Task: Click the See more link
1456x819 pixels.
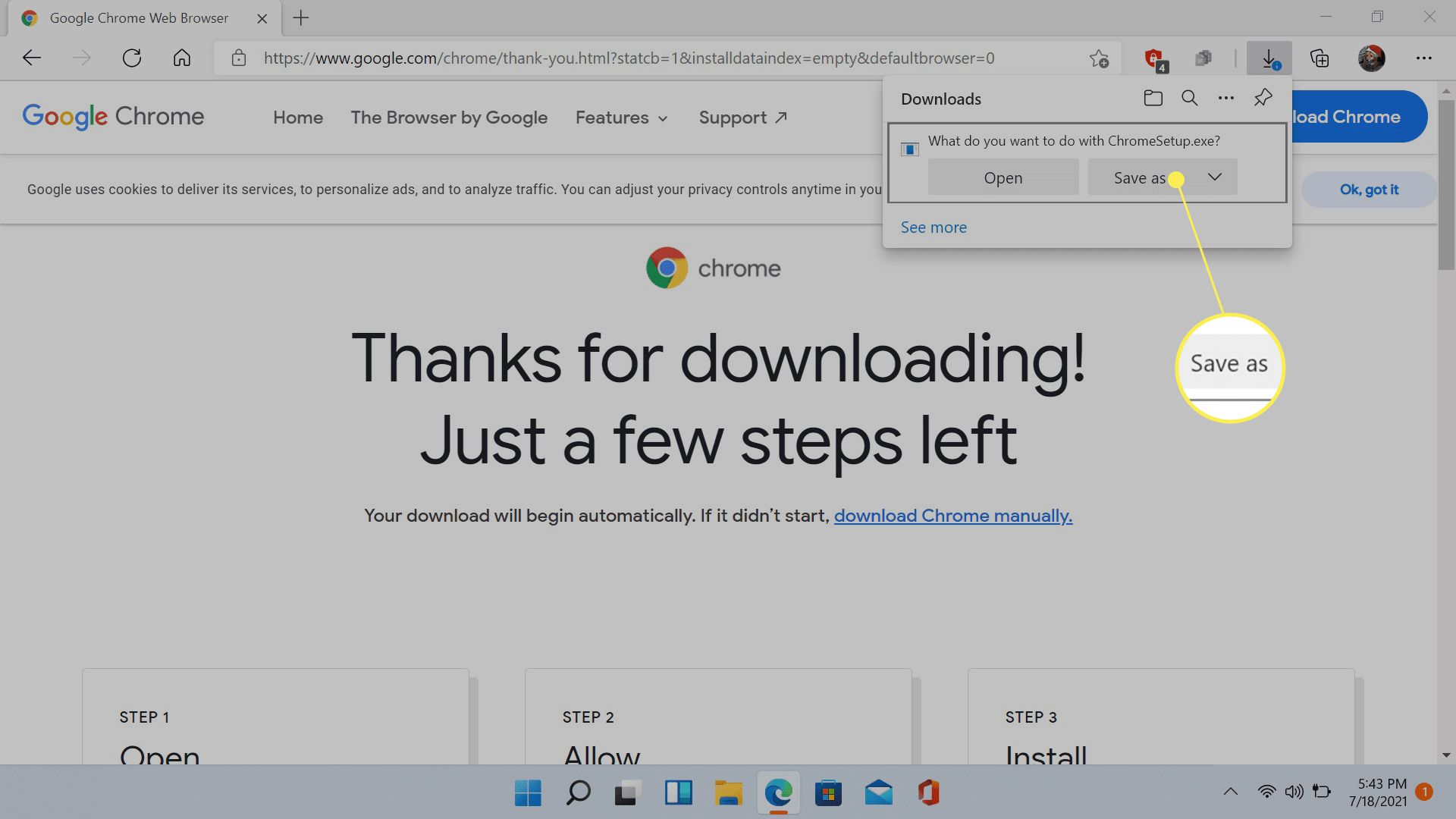Action: click(x=934, y=227)
